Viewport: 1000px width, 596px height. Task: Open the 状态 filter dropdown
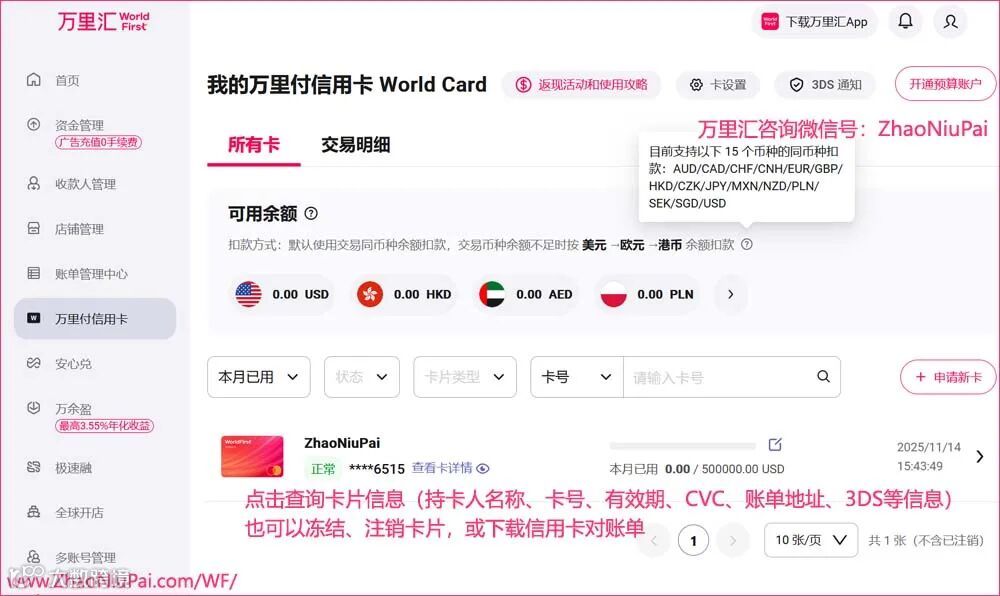point(362,377)
